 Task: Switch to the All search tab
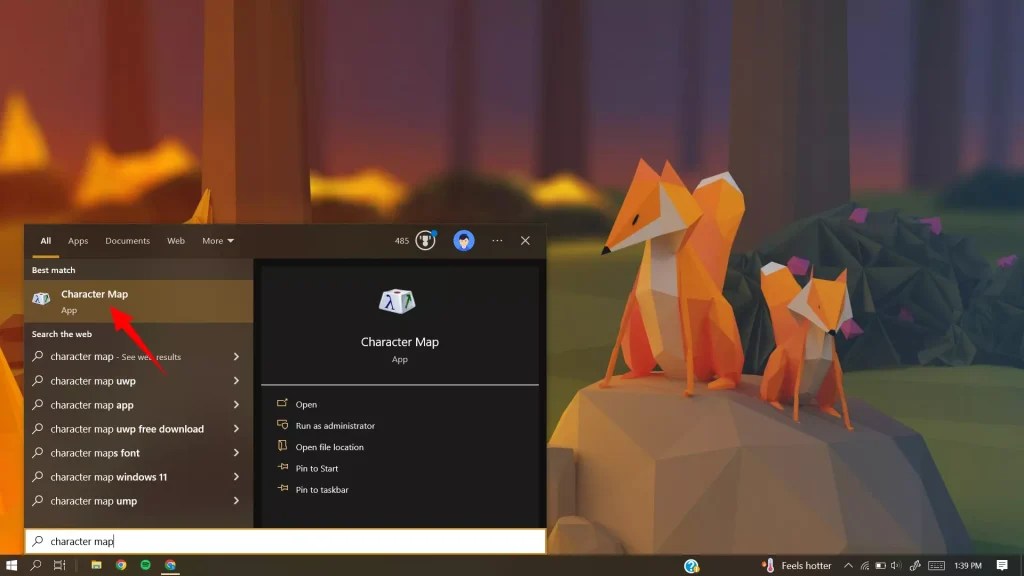(x=46, y=240)
